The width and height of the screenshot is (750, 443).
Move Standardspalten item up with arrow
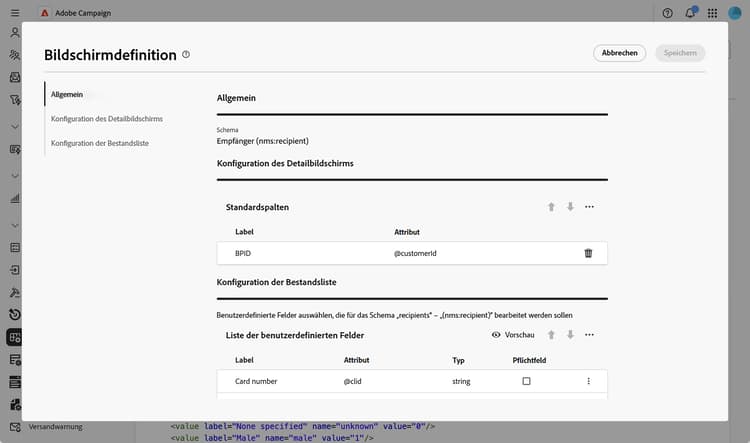551,207
